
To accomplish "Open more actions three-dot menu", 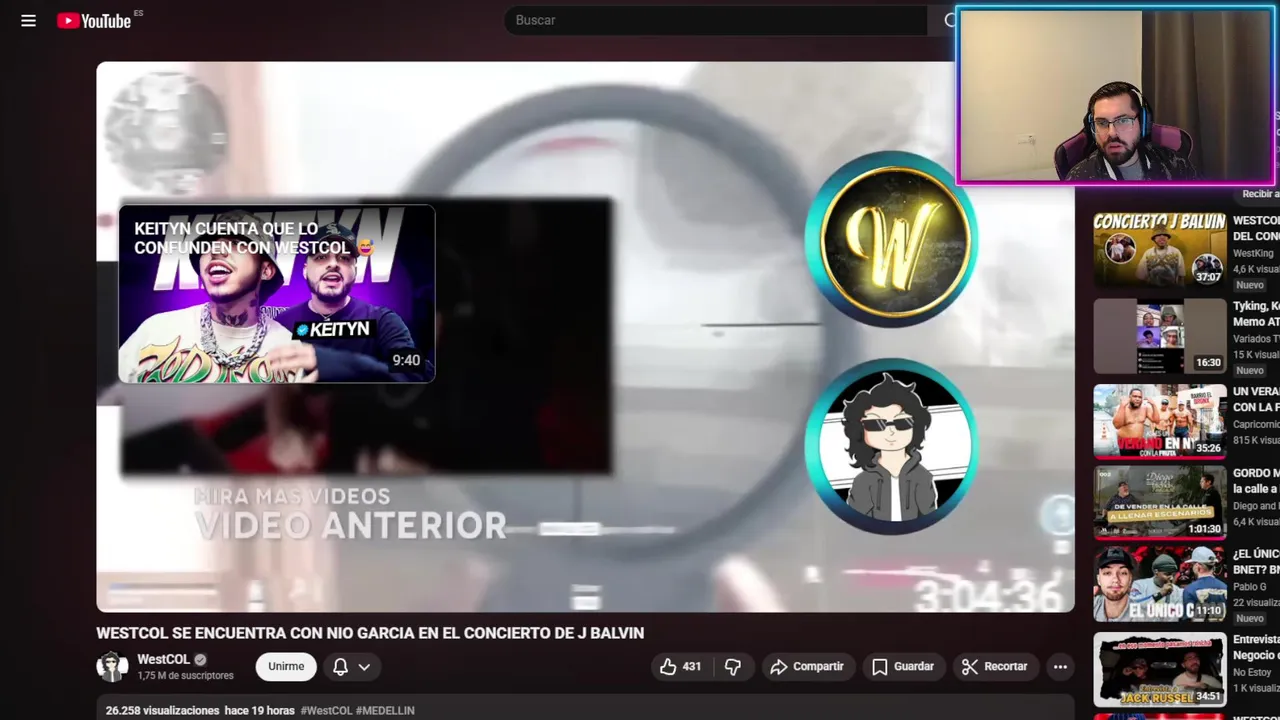I will [1060, 666].
